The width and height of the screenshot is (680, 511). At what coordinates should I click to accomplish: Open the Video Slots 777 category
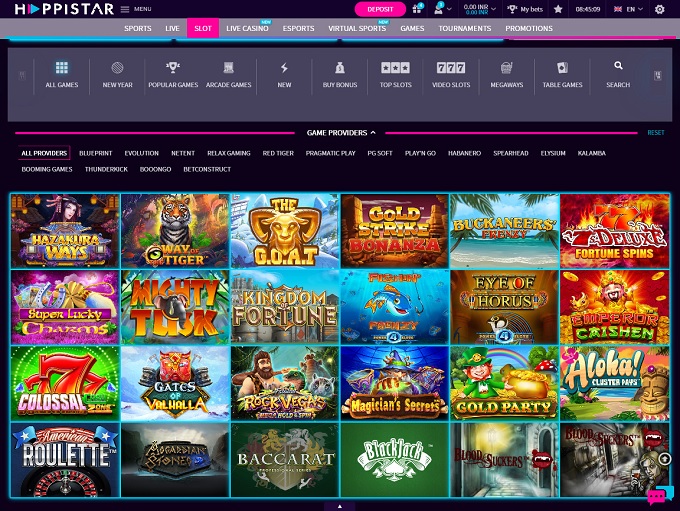tap(451, 75)
